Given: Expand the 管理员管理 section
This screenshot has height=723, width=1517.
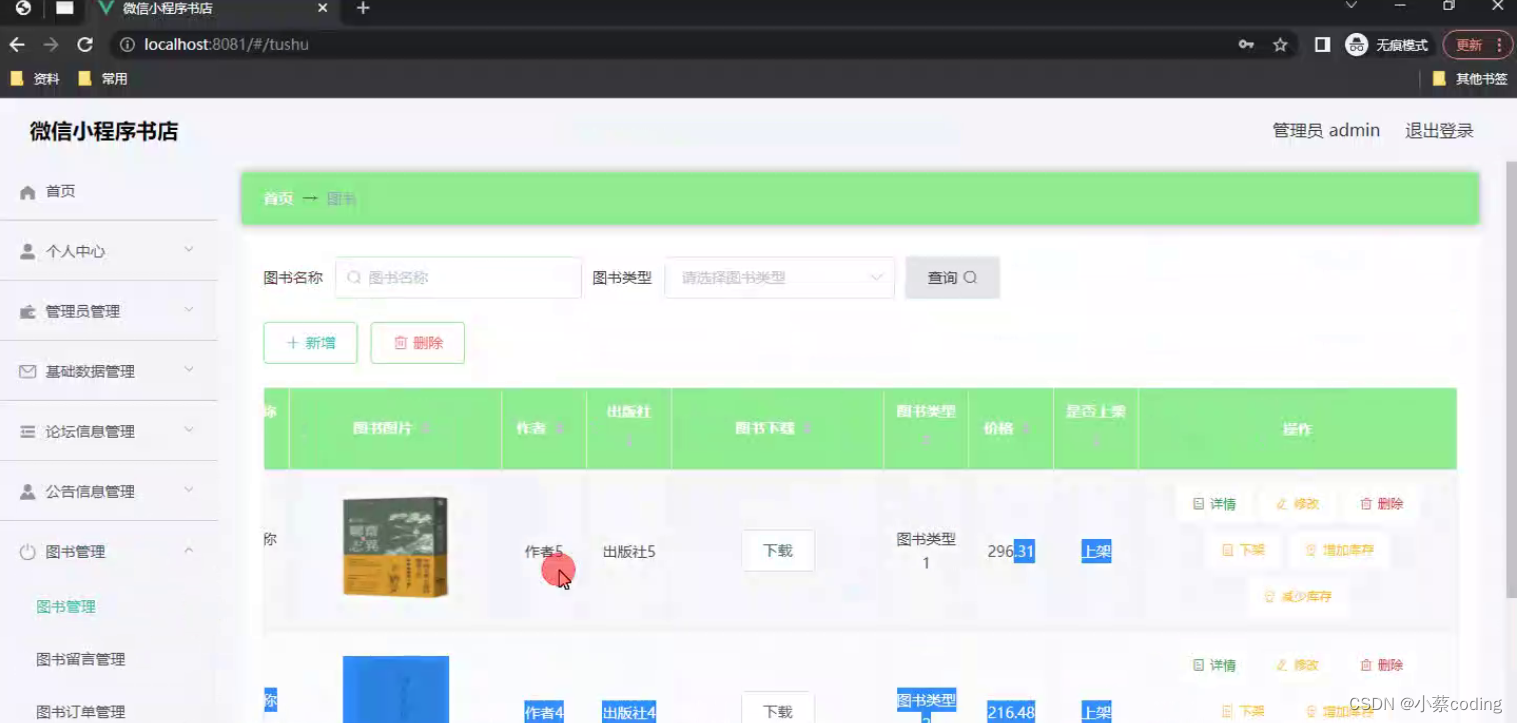Looking at the screenshot, I should (82, 311).
